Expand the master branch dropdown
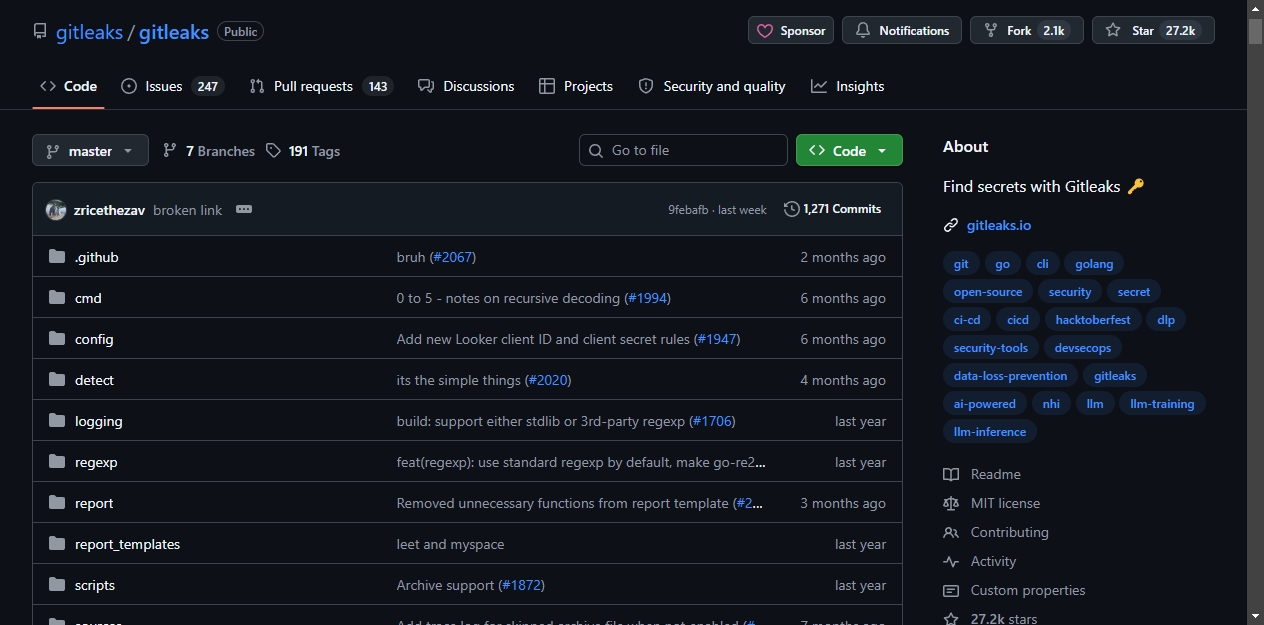 point(90,151)
